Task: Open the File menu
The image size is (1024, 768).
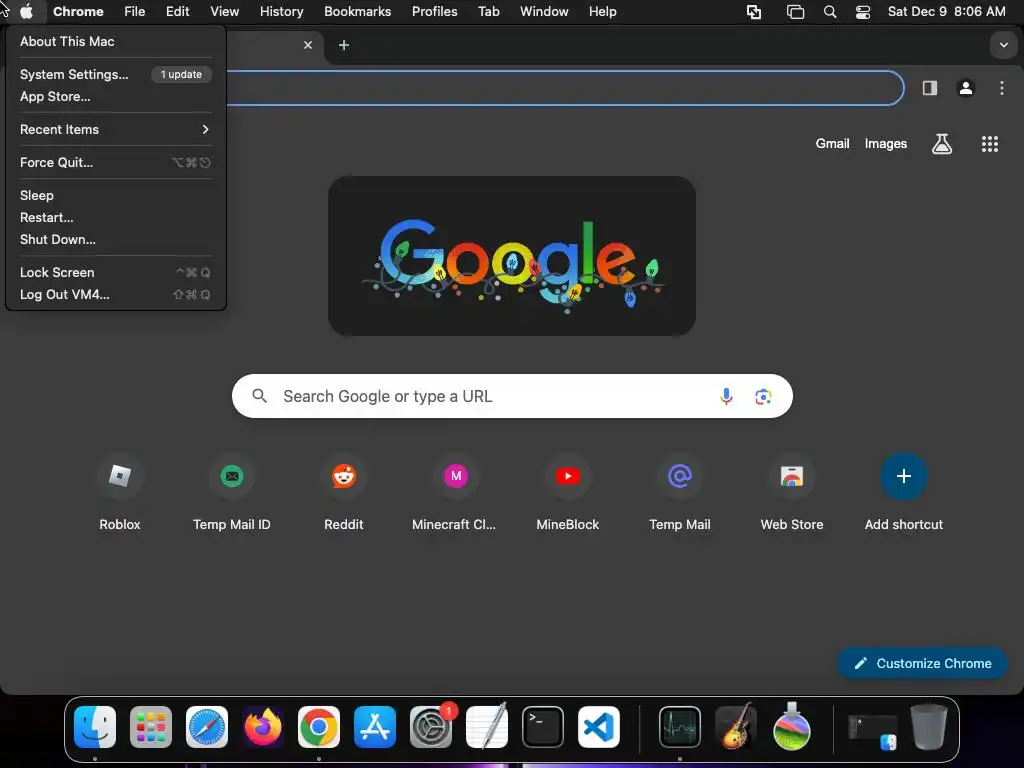Action: (135, 12)
